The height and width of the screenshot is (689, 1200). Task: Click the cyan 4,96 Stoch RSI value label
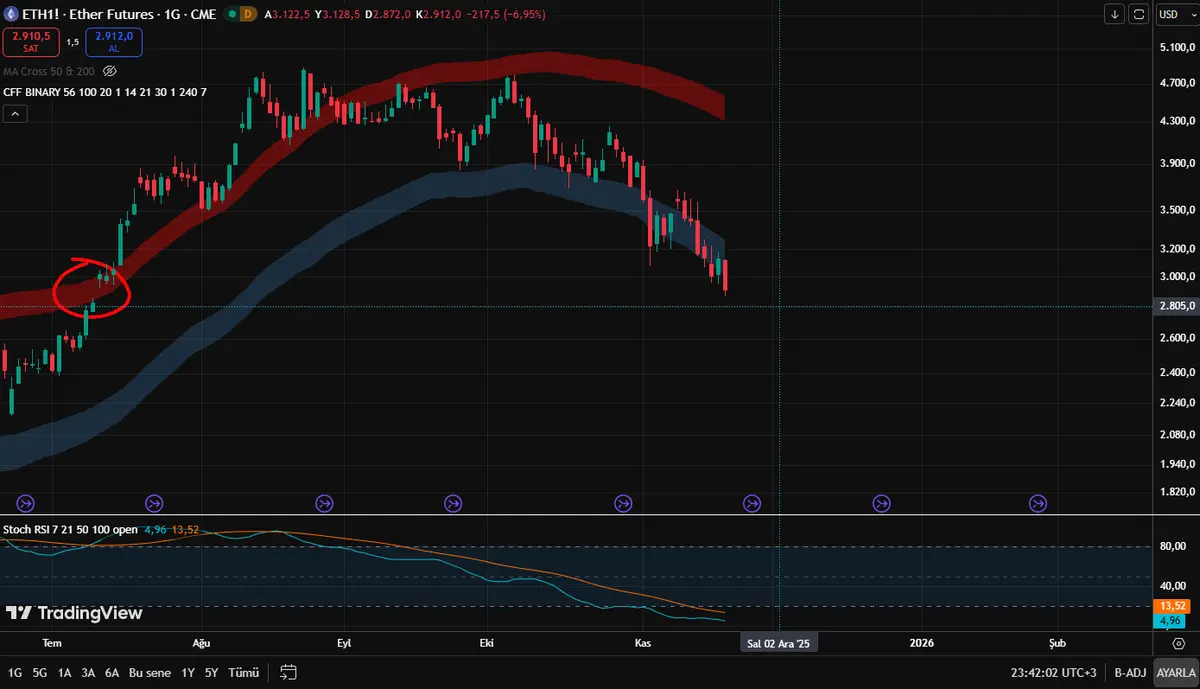[155, 529]
